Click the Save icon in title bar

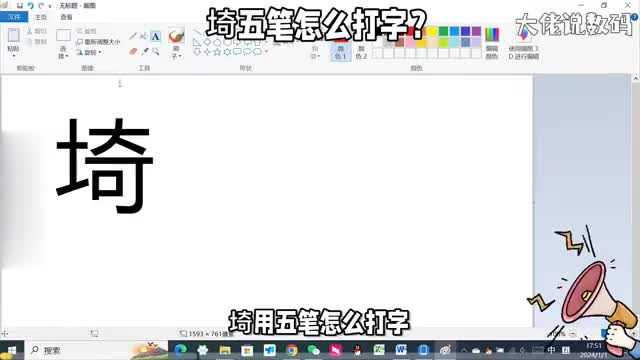pos(19,6)
